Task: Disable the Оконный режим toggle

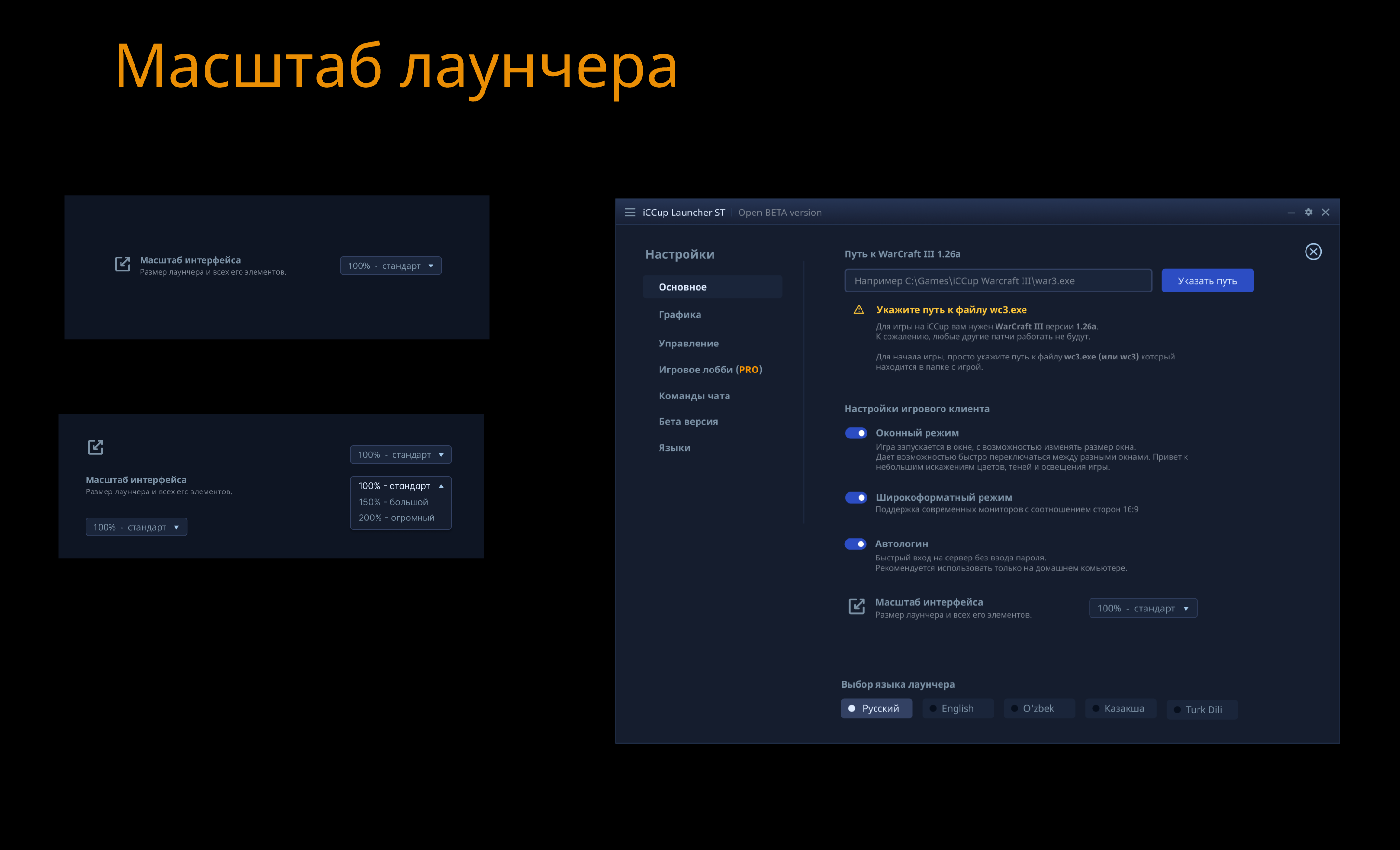Action: point(856,433)
